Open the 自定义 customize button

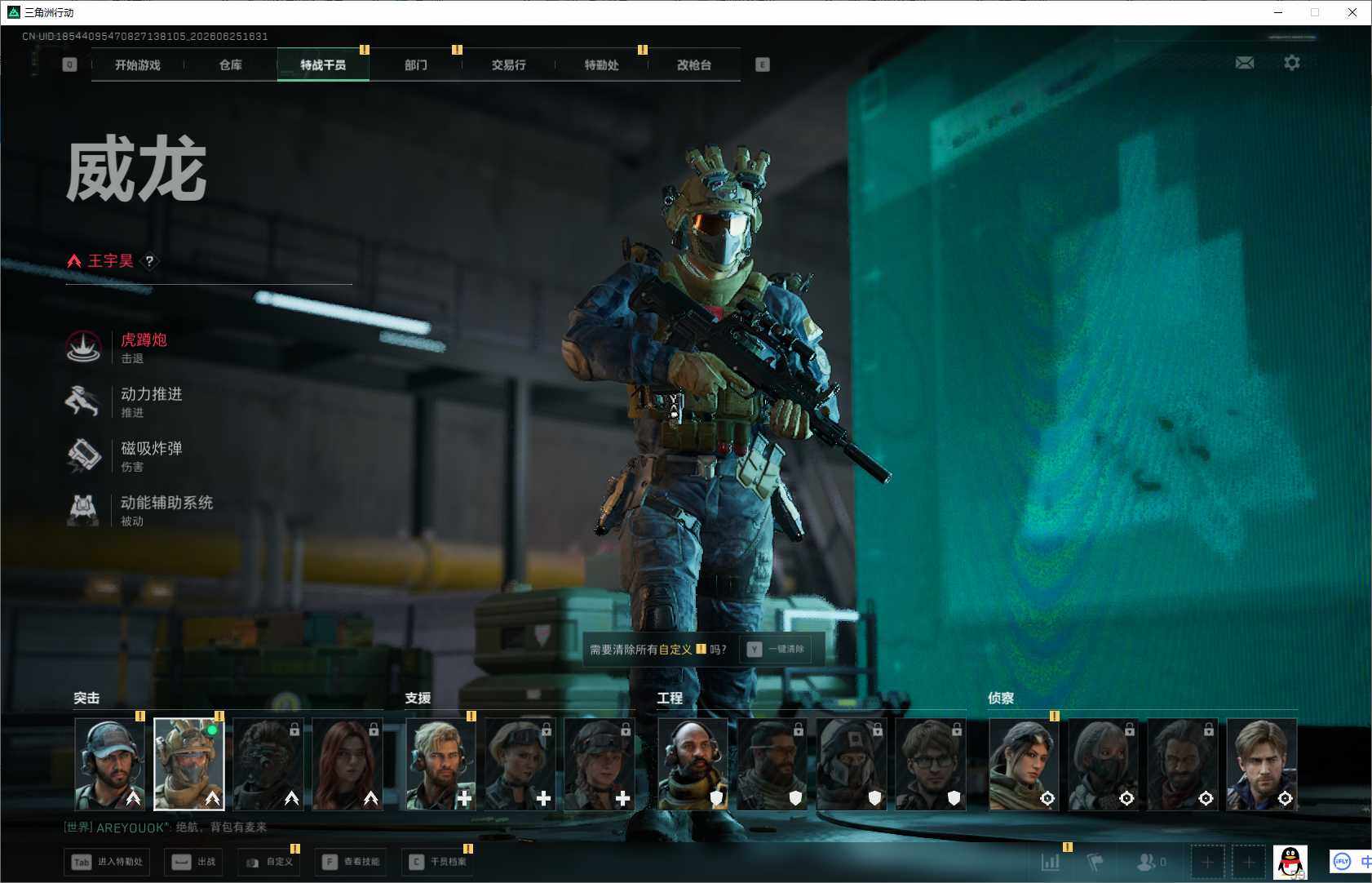269,862
